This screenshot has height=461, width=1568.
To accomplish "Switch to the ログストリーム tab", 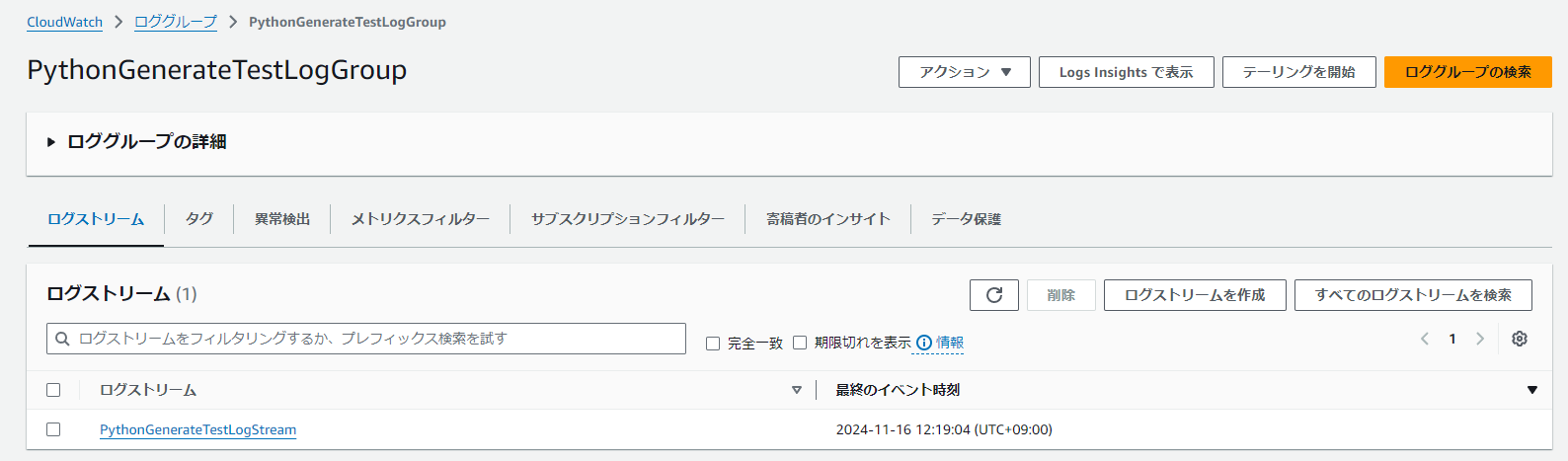I will pos(96,219).
